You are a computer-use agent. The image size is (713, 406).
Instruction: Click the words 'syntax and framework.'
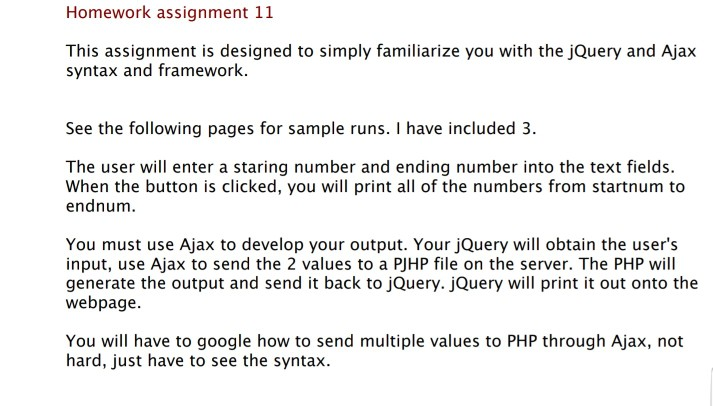point(157,71)
